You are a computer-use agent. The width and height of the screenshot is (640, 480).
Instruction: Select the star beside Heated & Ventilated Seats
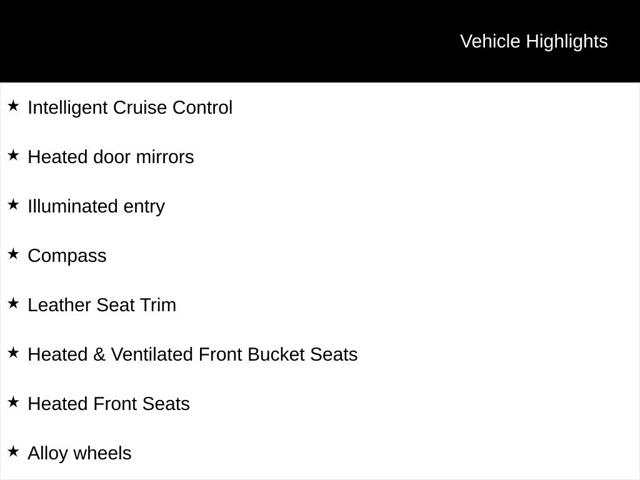pyautogui.click(x=13, y=352)
